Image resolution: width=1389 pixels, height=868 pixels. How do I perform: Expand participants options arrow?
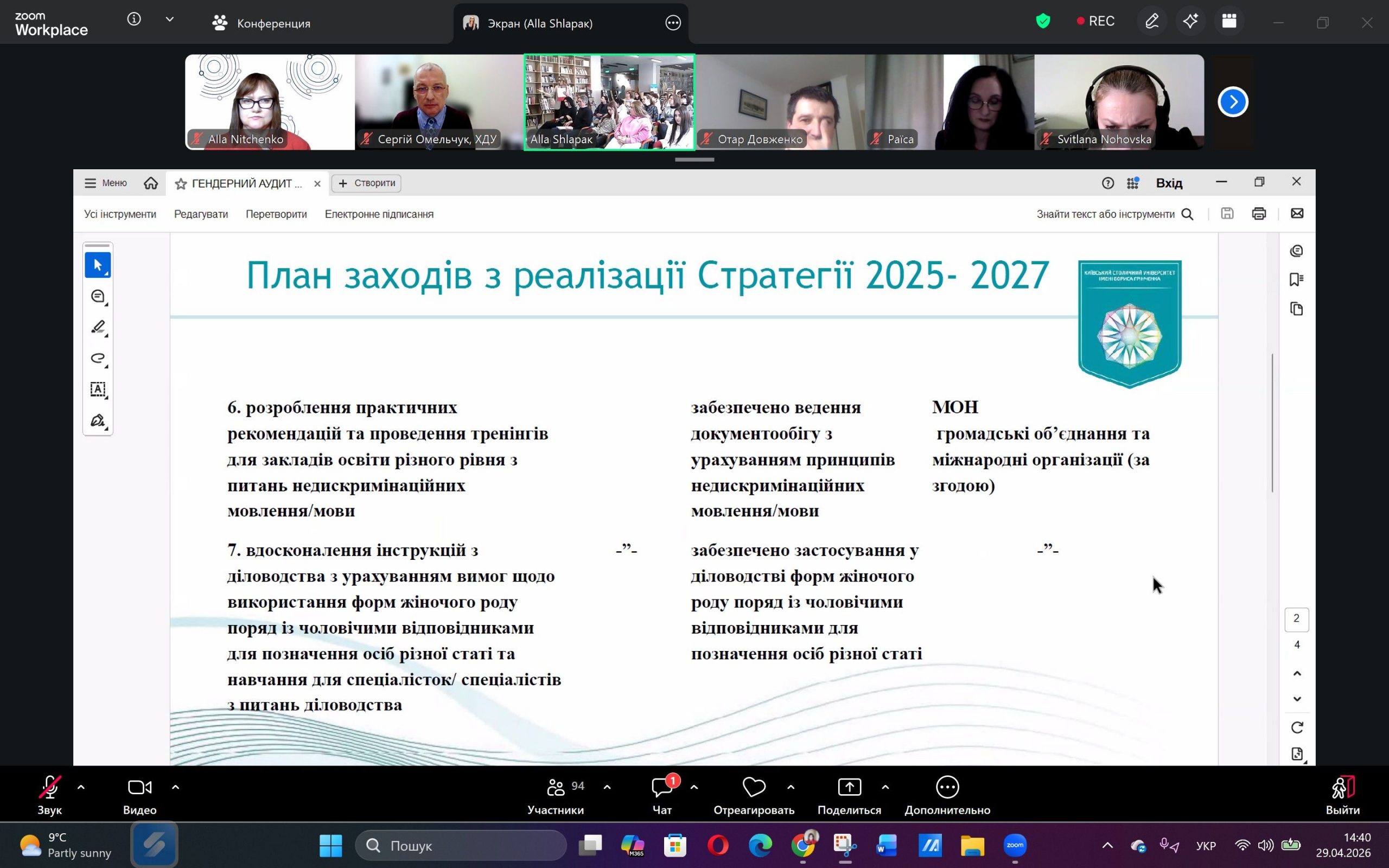(607, 787)
